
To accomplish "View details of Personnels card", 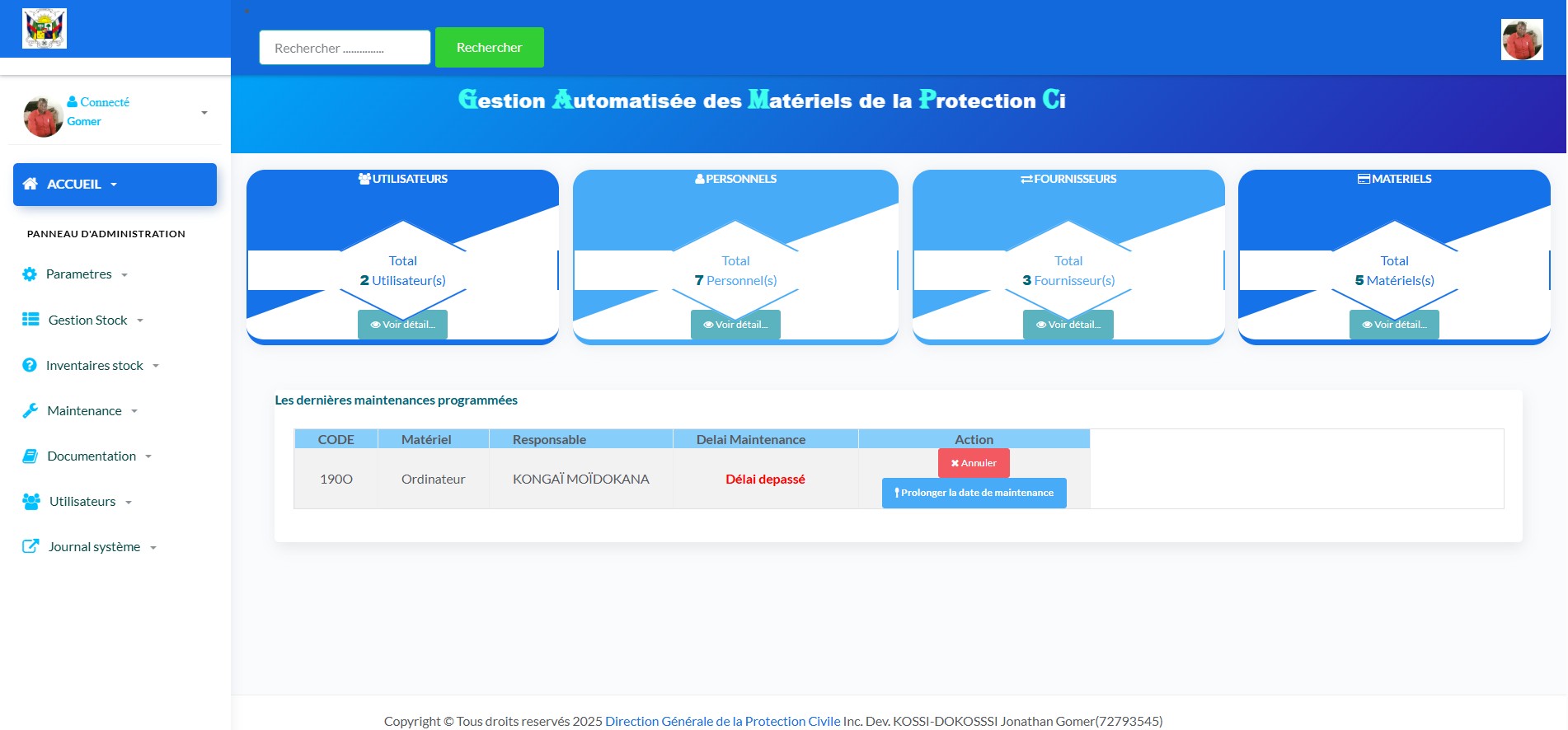I will pos(735,325).
